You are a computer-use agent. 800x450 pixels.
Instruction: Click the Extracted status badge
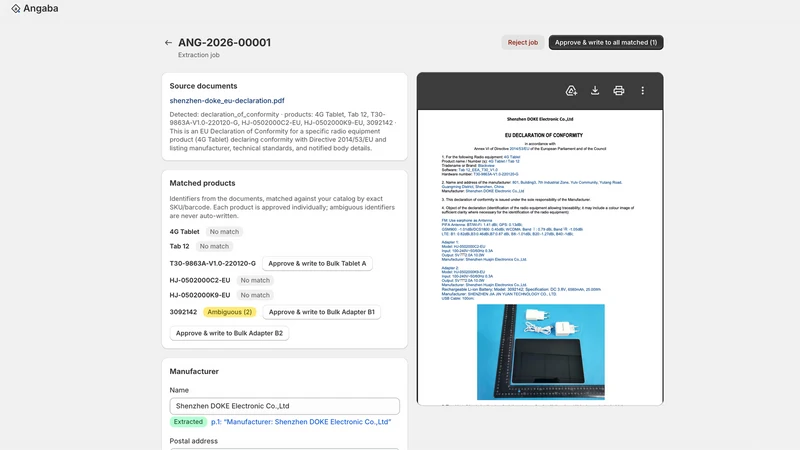(188, 422)
